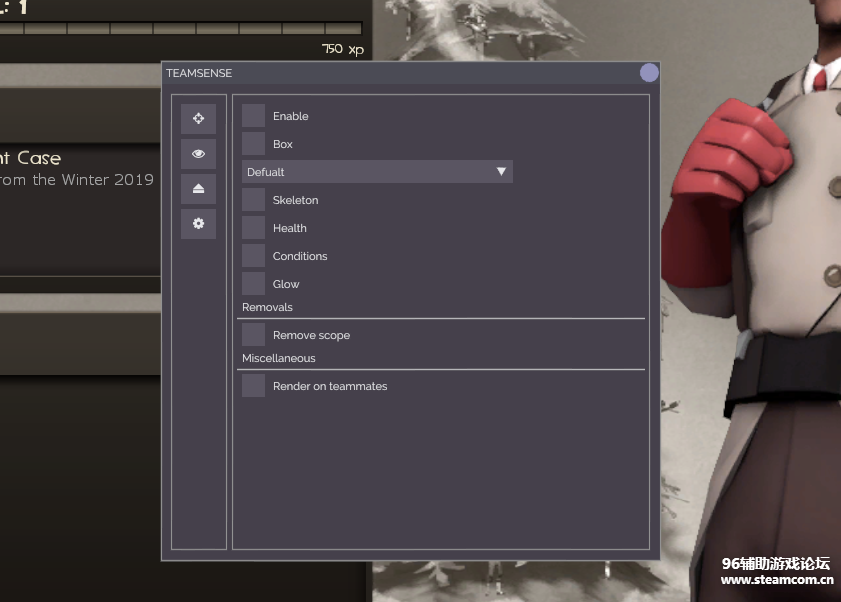The width and height of the screenshot is (841, 602).
Task: Open the gear settings category
Action: 198,223
